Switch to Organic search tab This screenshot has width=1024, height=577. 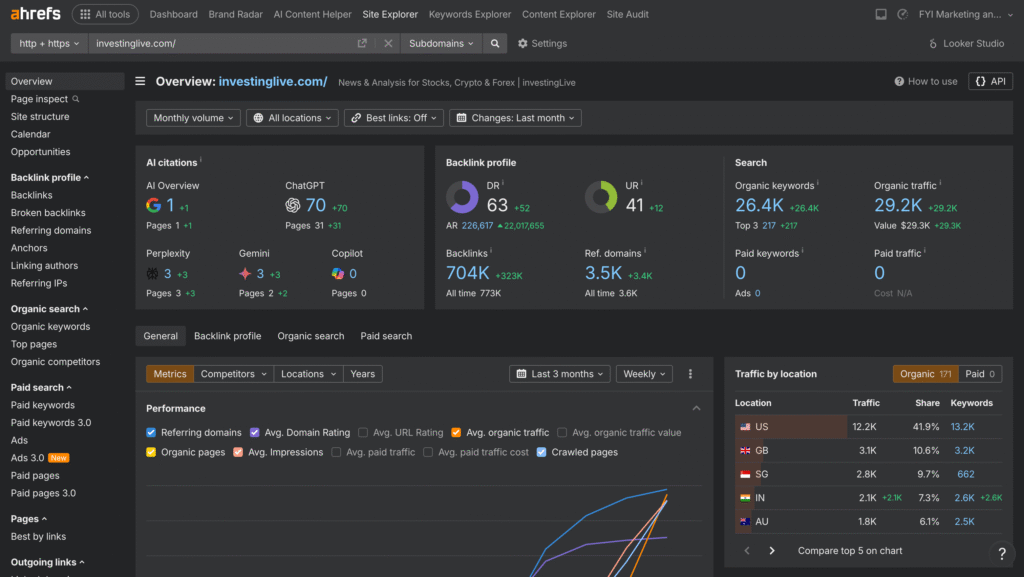coord(311,335)
